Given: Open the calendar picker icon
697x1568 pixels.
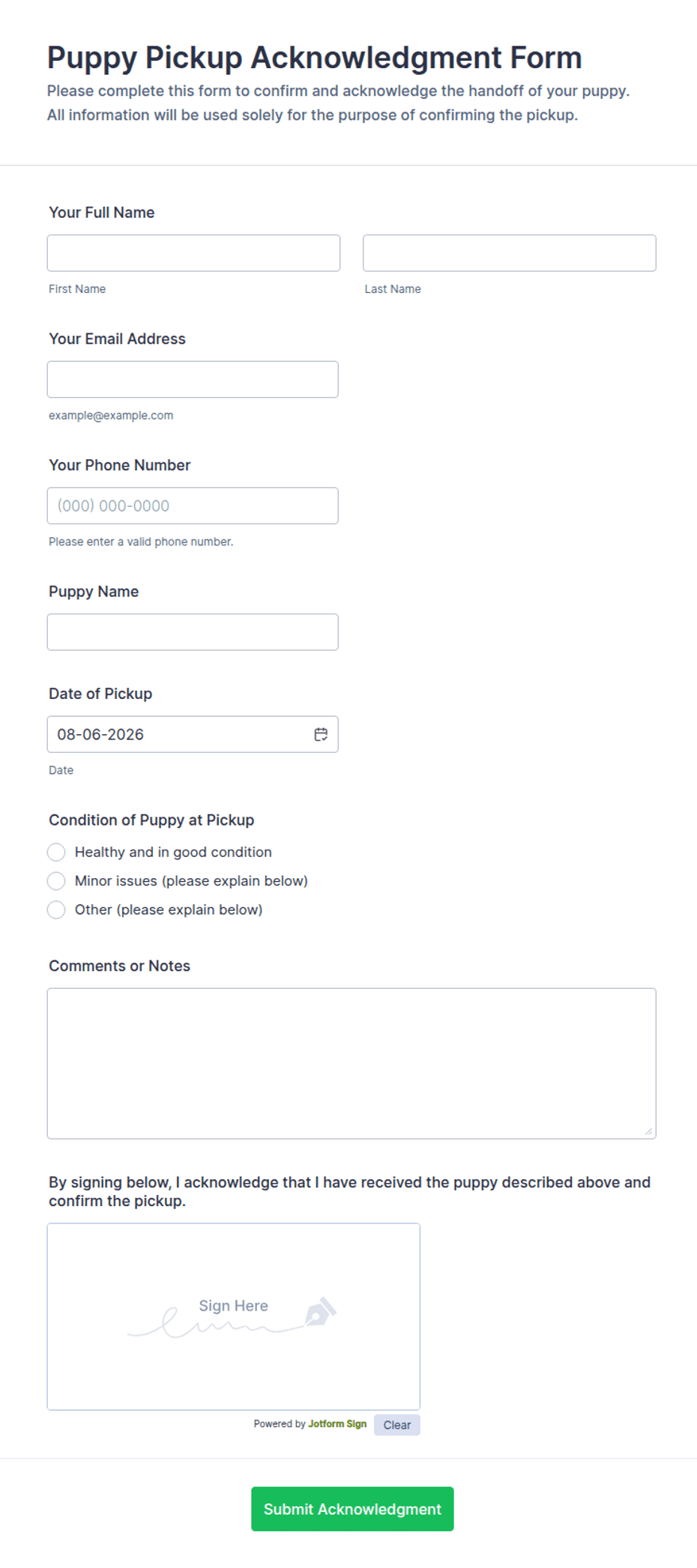Looking at the screenshot, I should click(x=321, y=734).
